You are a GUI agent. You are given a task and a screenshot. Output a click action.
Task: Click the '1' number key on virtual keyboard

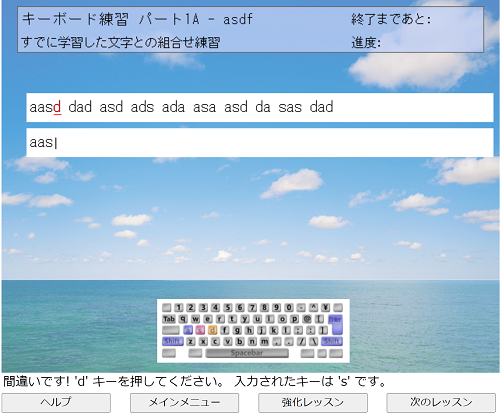[179, 307]
